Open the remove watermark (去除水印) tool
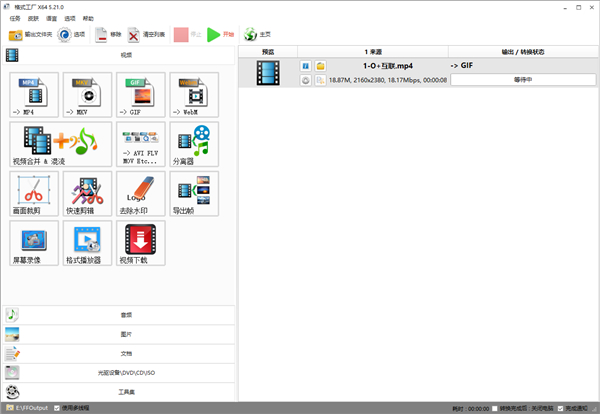 click(140, 193)
